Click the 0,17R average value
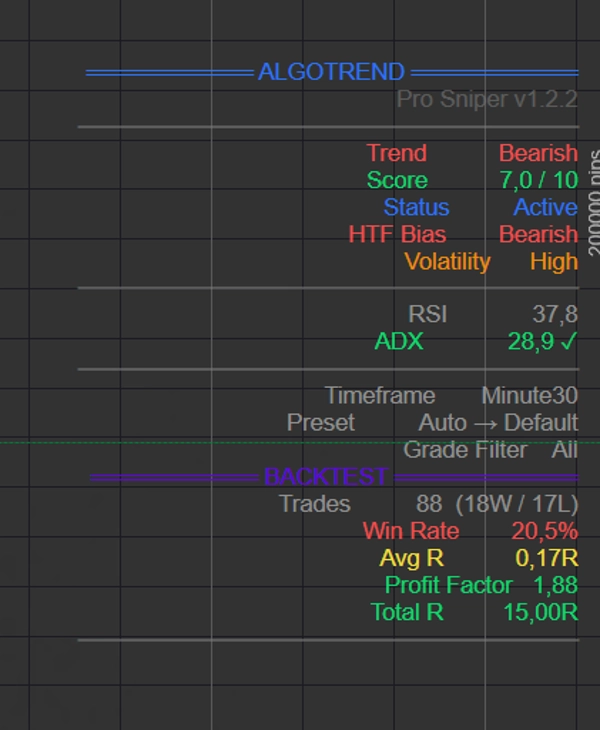 pyautogui.click(x=547, y=558)
